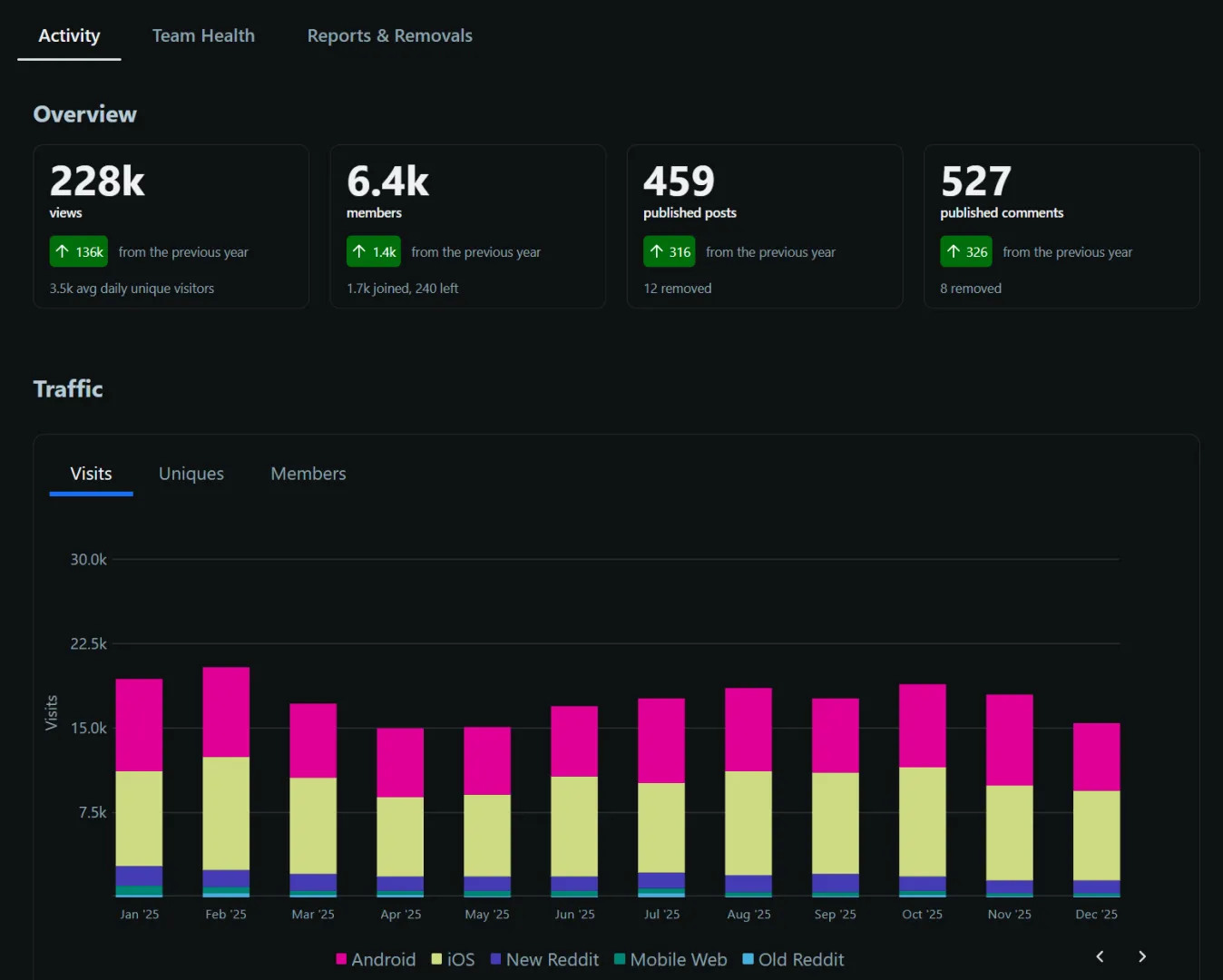Switch to the Team Health tab
This screenshot has height=980, width=1223.
[203, 35]
